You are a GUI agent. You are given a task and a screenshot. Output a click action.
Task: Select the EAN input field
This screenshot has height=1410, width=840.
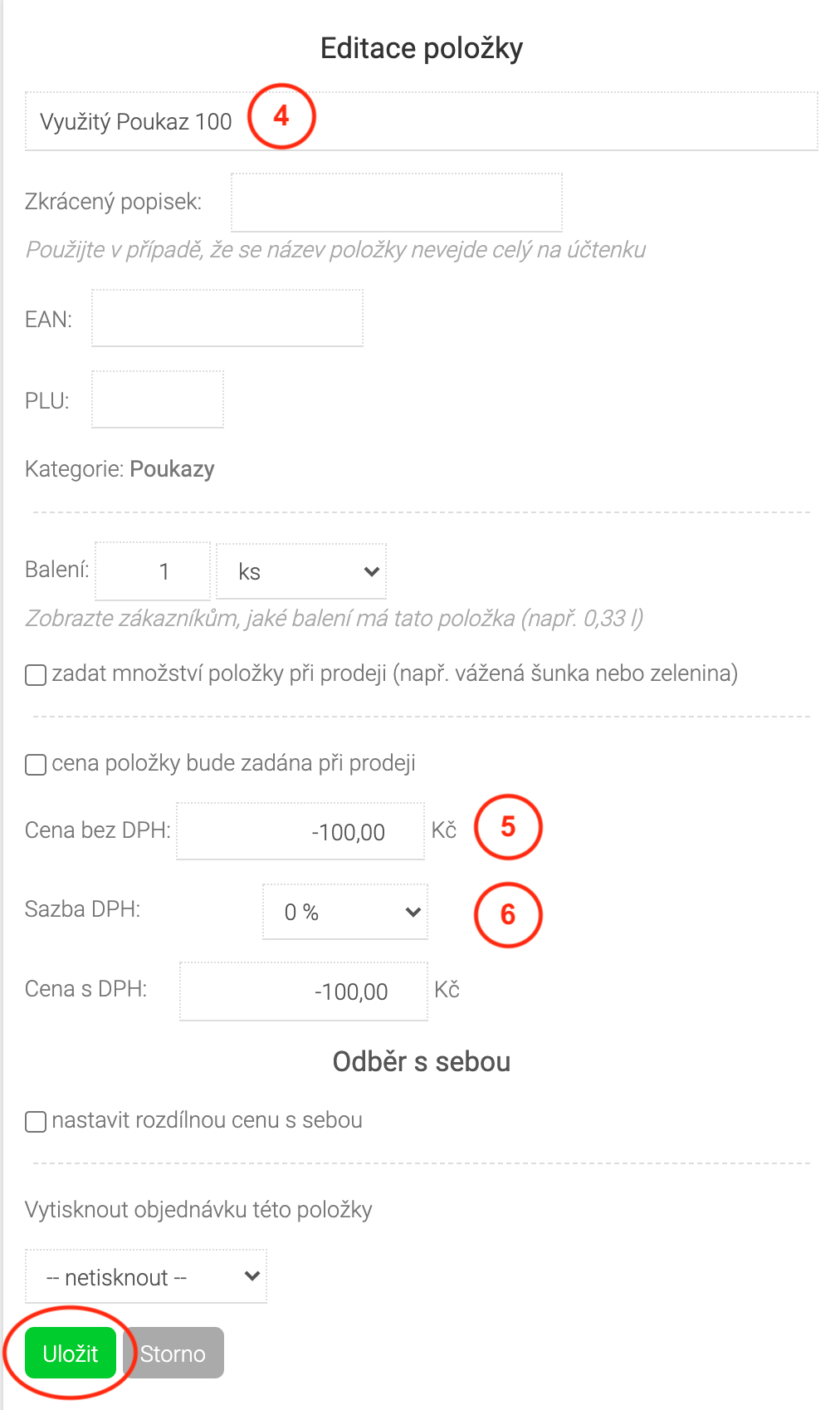point(227,318)
